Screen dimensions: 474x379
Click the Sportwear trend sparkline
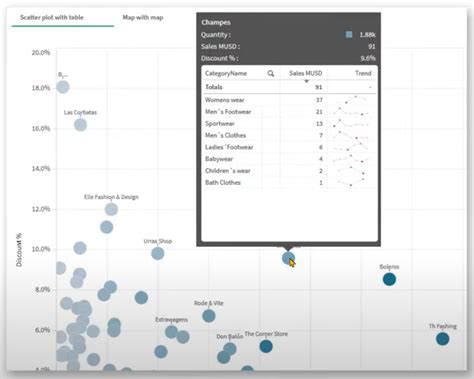(x=351, y=123)
